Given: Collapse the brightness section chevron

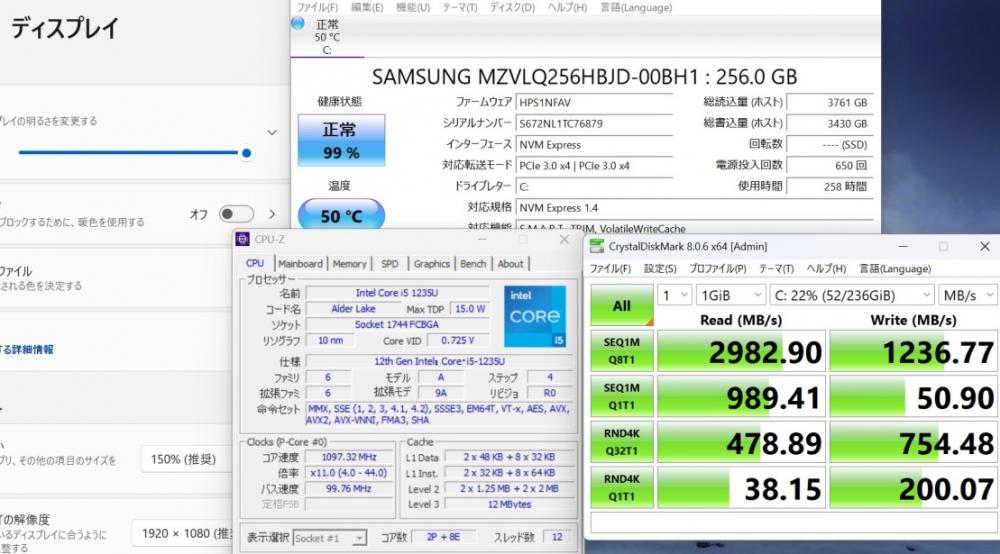Looking at the screenshot, I should (x=272, y=133).
